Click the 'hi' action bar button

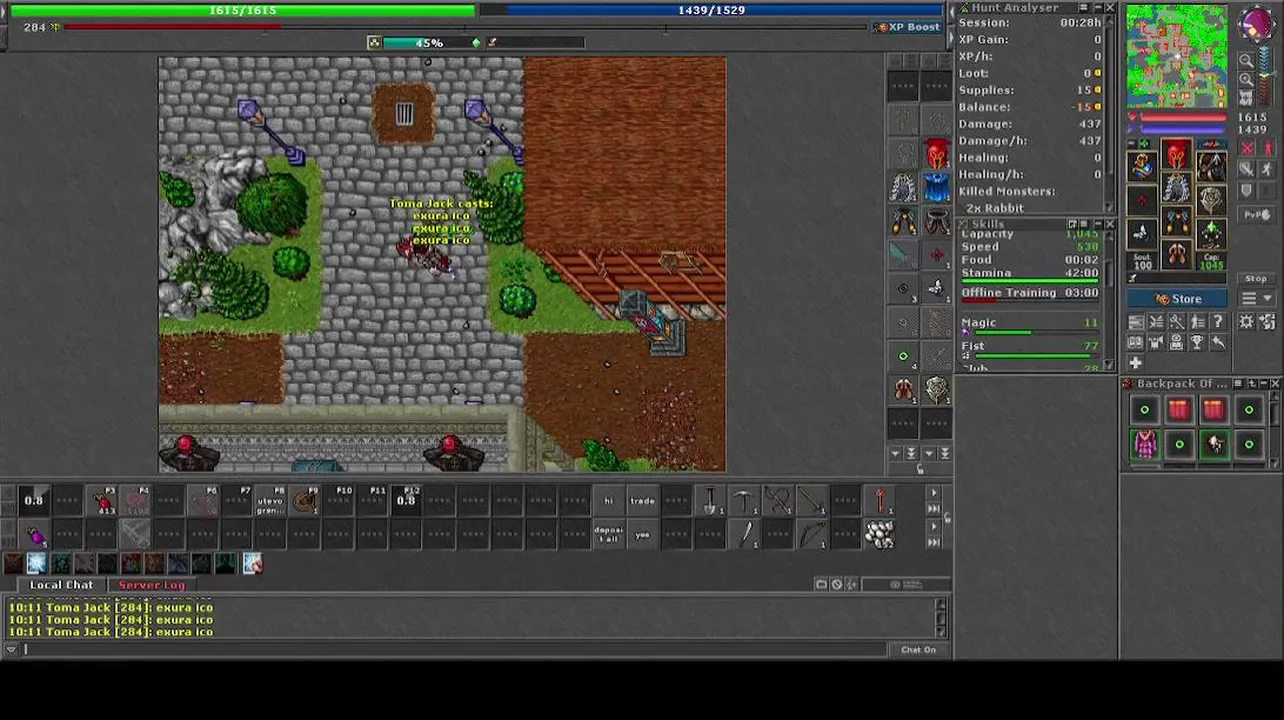point(608,501)
